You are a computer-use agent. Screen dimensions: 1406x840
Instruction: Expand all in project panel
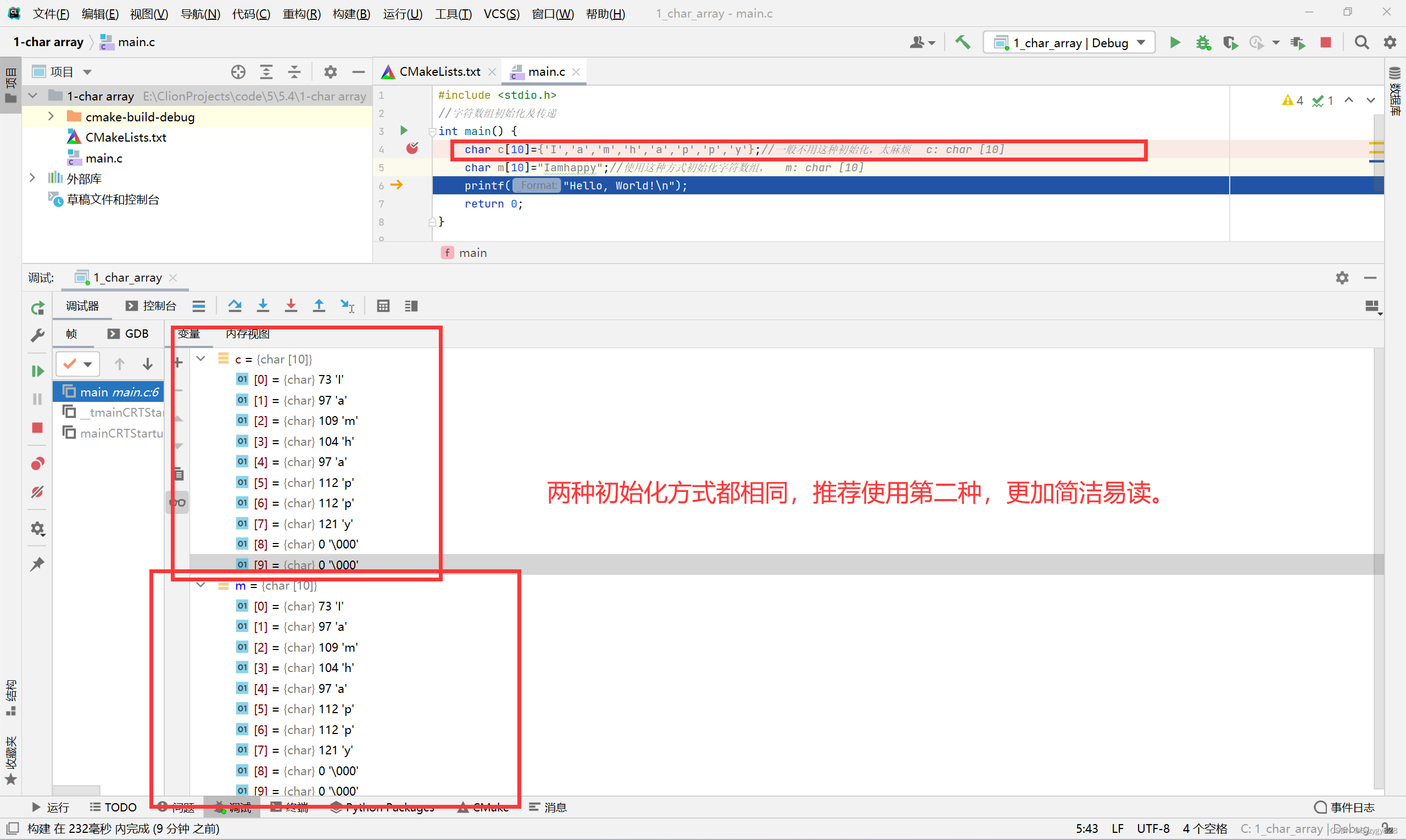(x=266, y=72)
